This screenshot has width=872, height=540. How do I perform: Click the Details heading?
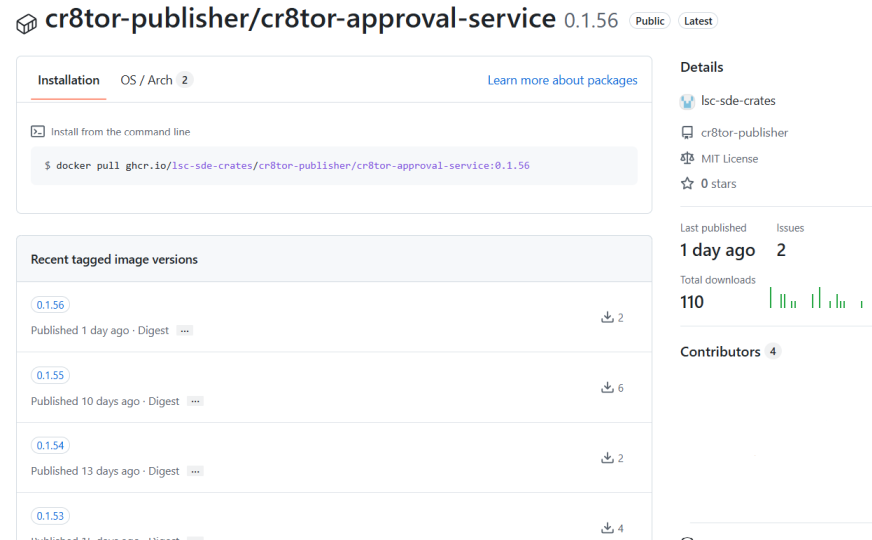coord(702,67)
